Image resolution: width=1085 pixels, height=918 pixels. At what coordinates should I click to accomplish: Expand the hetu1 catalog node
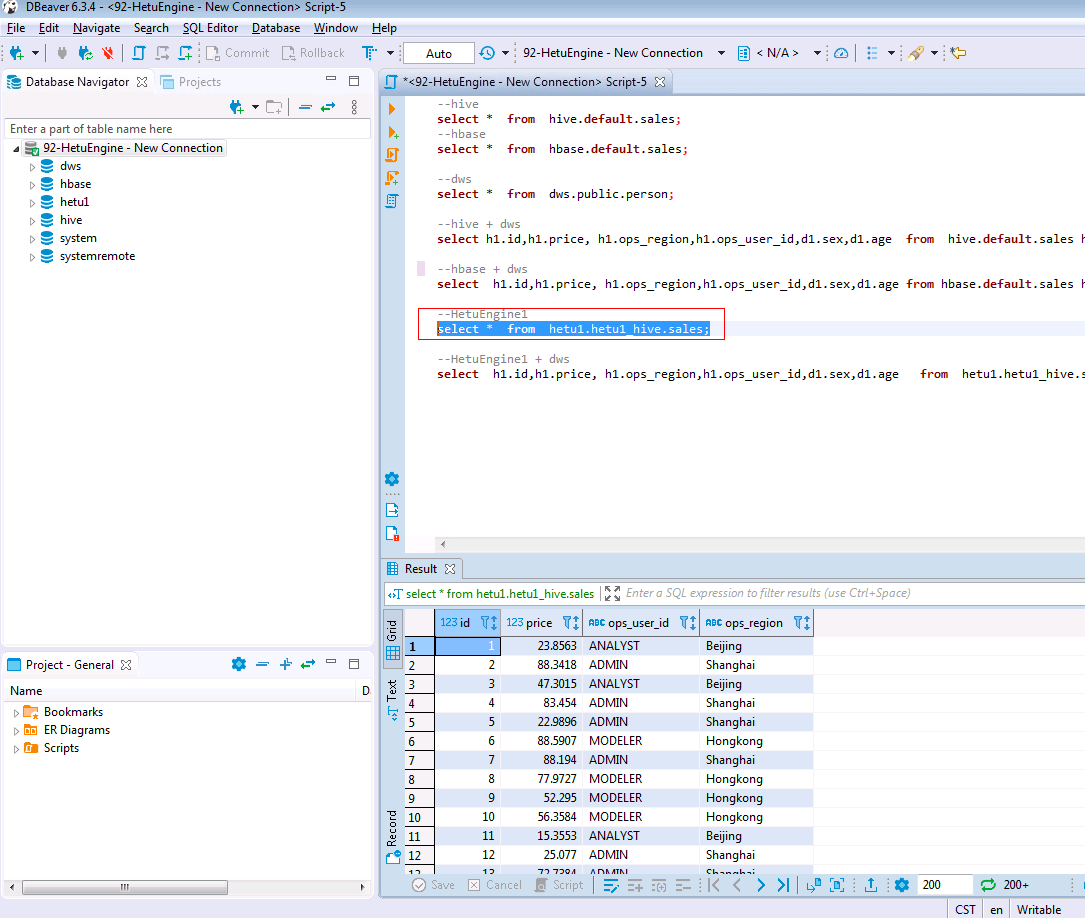click(x=33, y=202)
